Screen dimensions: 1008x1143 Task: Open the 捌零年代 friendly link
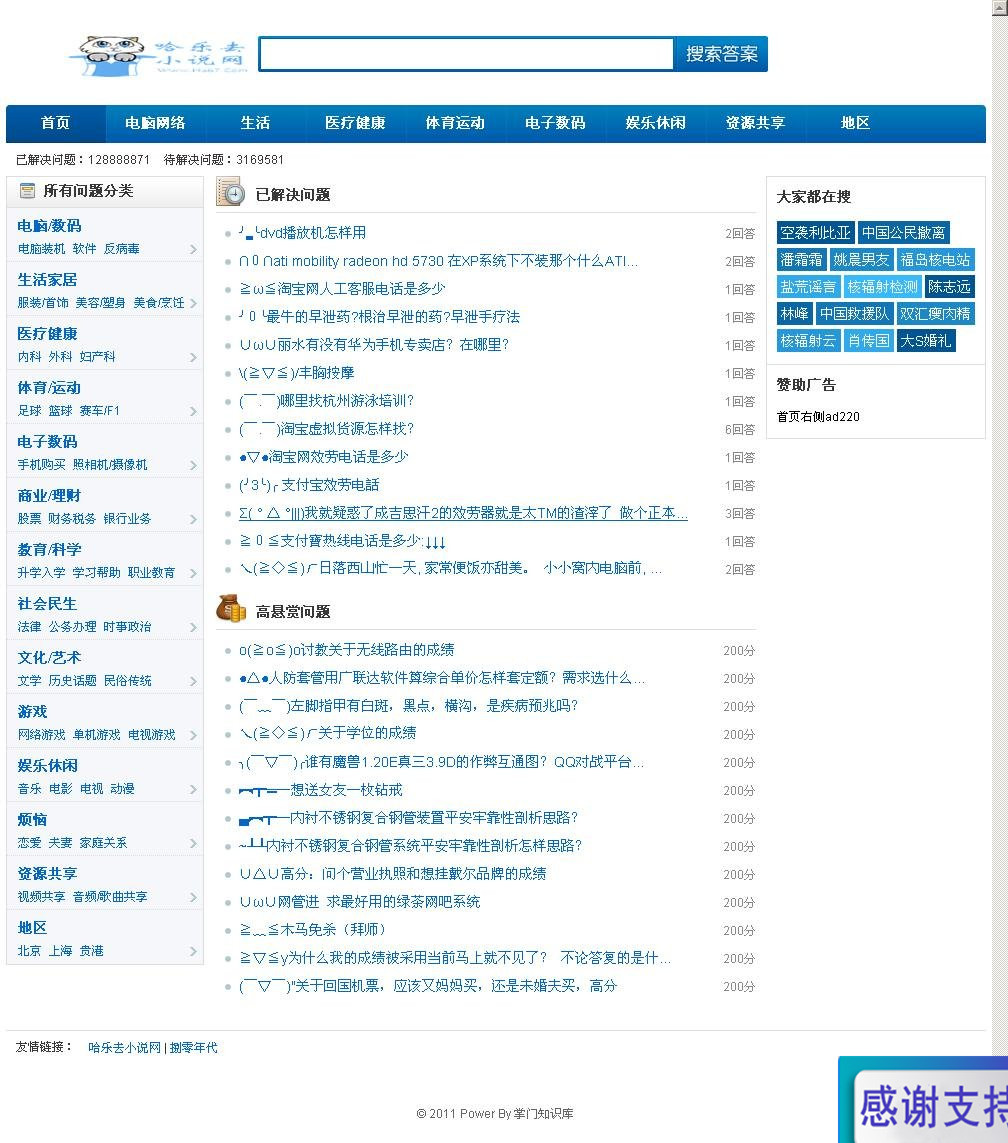point(194,1048)
